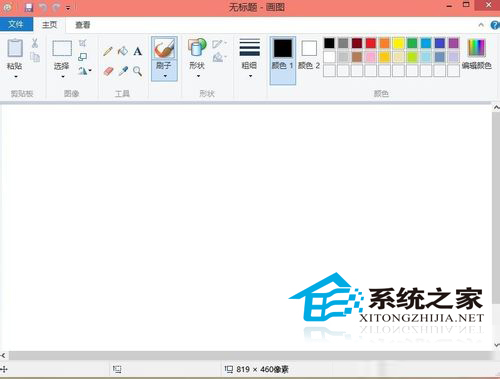
Task: Pick the yellow color swatch
Action: click(398, 43)
